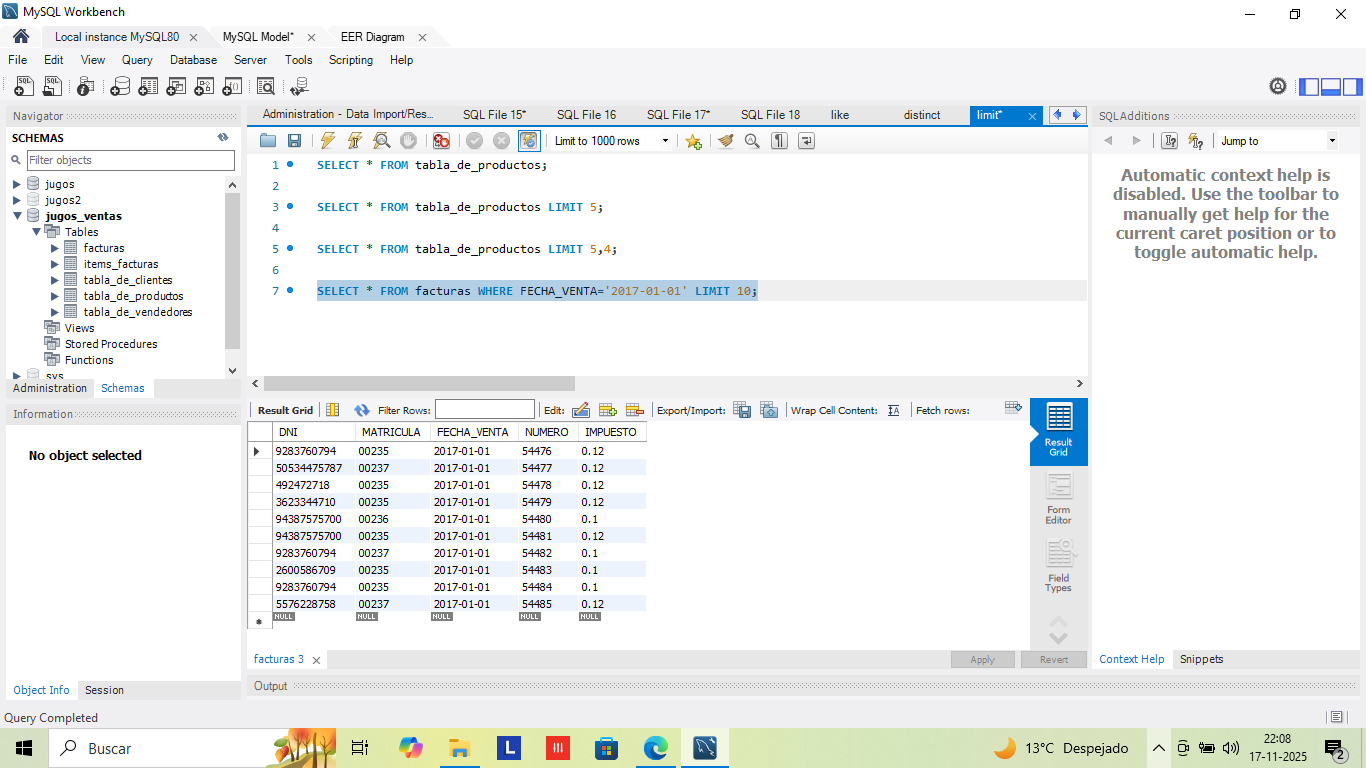The height and width of the screenshot is (768, 1366).
Task: Toggle invisible characters display
Action: coord(779,141)
